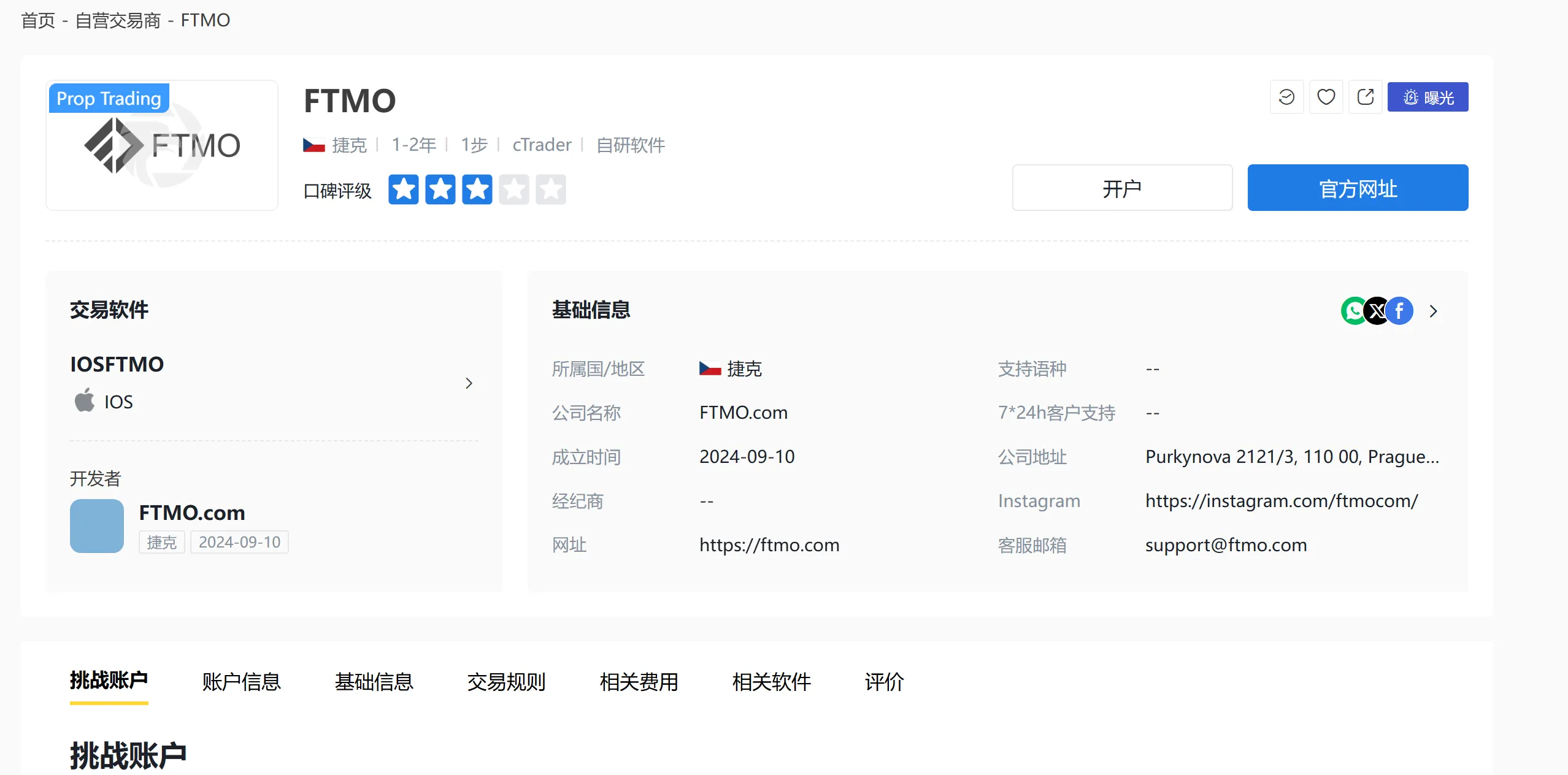The image size is (1568, 775).
Task: Switch to the 基础信息 tab
Action: click(374, 682)
